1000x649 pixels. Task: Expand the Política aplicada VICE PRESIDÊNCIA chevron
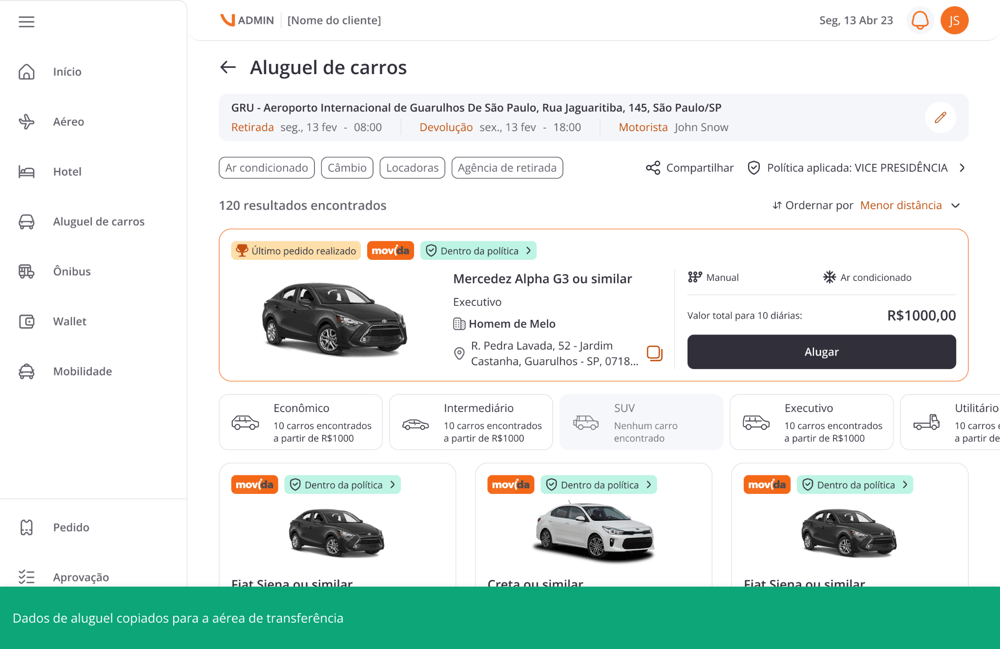962,168
